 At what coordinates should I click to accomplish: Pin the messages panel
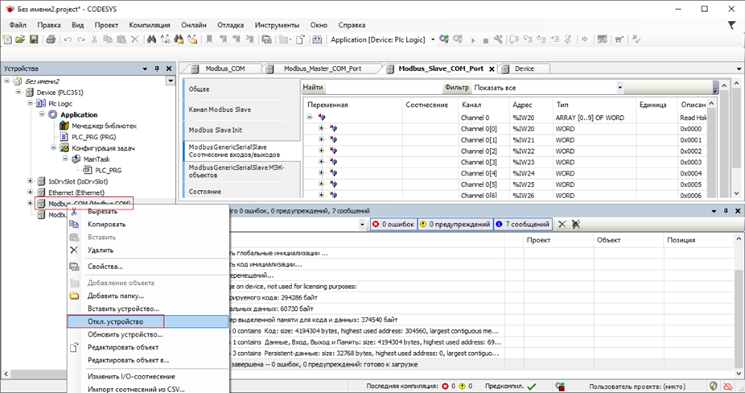(726, 211)
